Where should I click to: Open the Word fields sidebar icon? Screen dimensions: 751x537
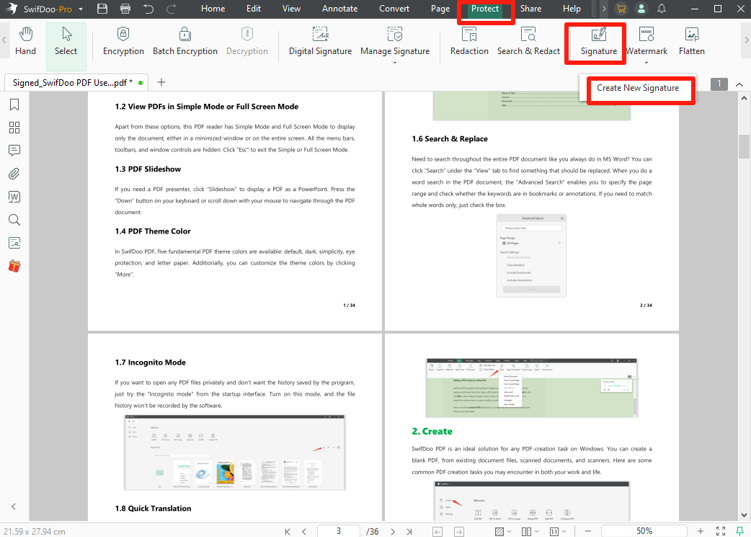[x=14, y=197]
